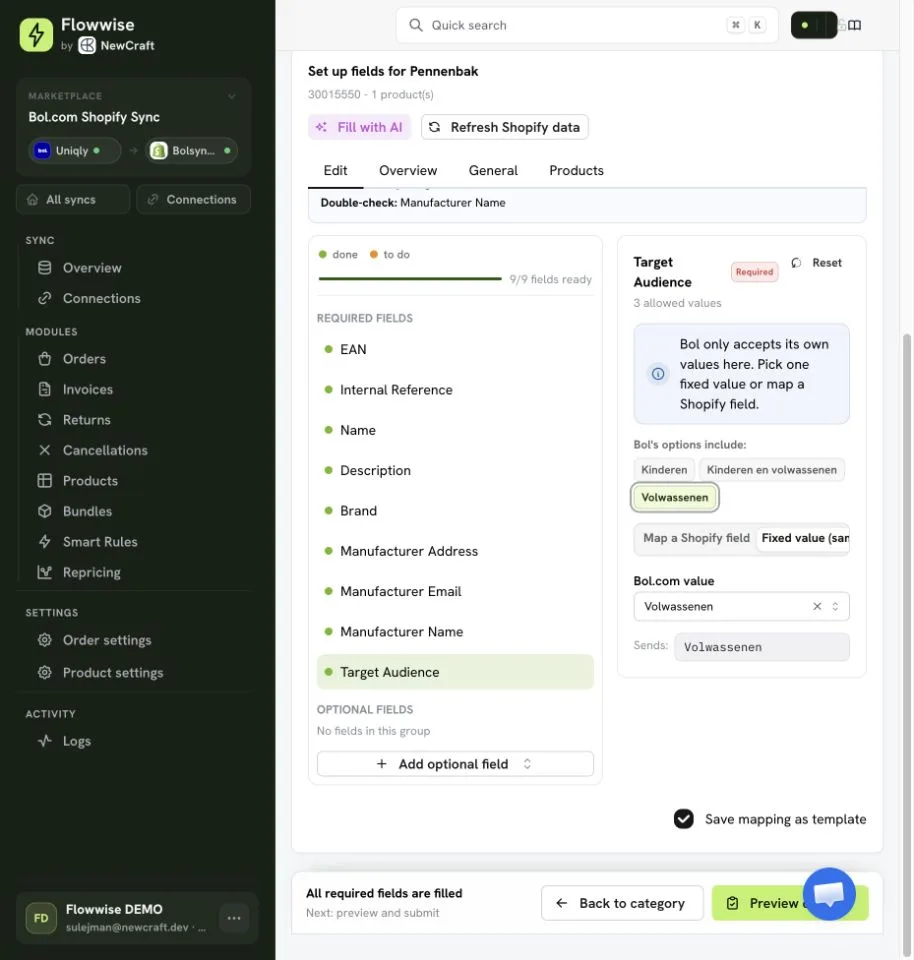Open the Orders module
The image size is (914, 960).
click(84, 359)
